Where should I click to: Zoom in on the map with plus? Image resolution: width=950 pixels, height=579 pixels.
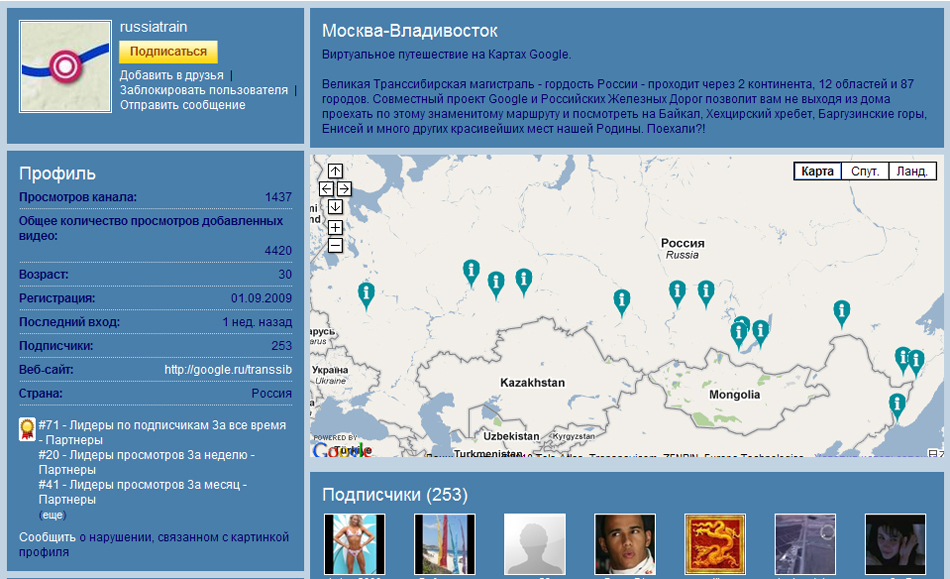[x=335, y=227]
